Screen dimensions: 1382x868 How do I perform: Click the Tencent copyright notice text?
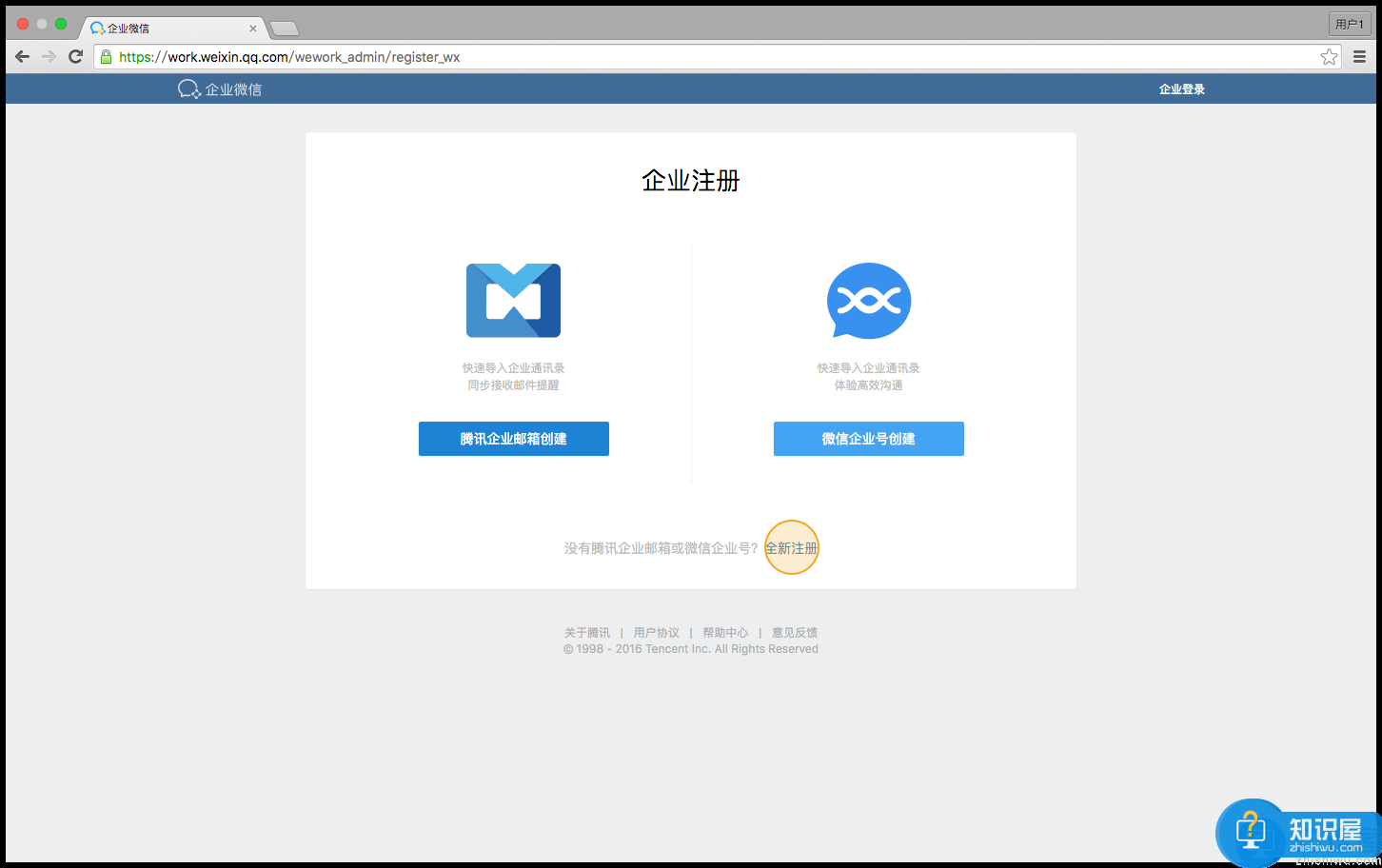[x=691, y=649]
